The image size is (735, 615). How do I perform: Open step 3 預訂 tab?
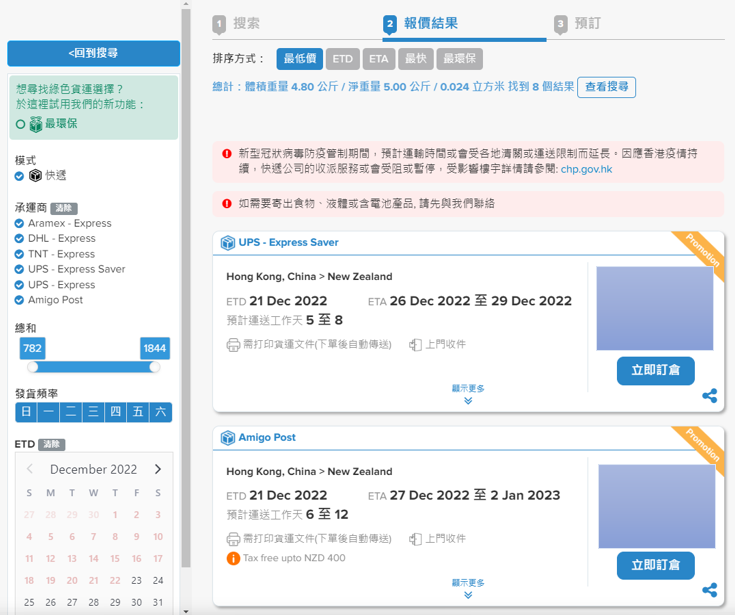tap(578, 24)
